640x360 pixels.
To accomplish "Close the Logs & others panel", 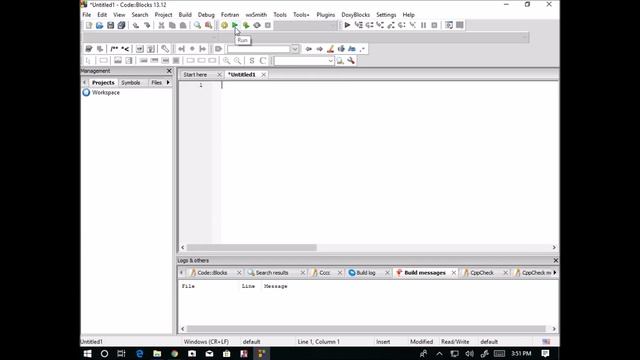I will point(556,260).
